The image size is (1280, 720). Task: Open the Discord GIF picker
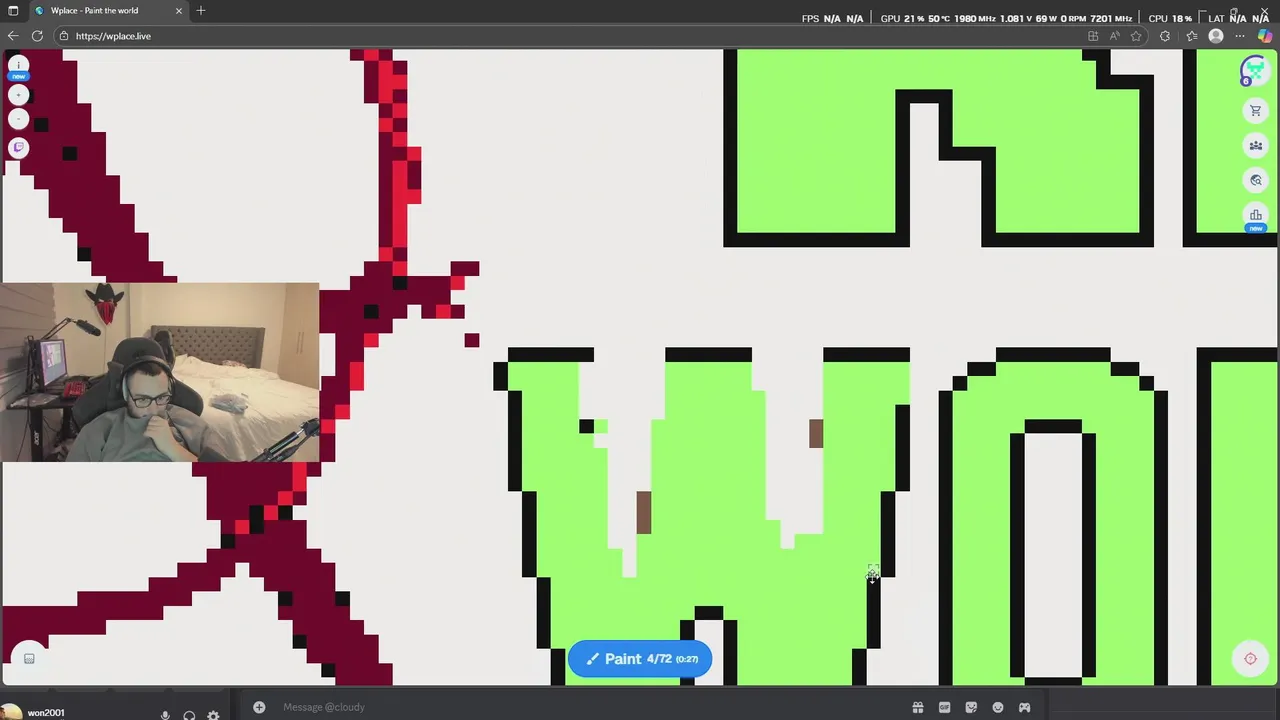[x=944, y=707]
